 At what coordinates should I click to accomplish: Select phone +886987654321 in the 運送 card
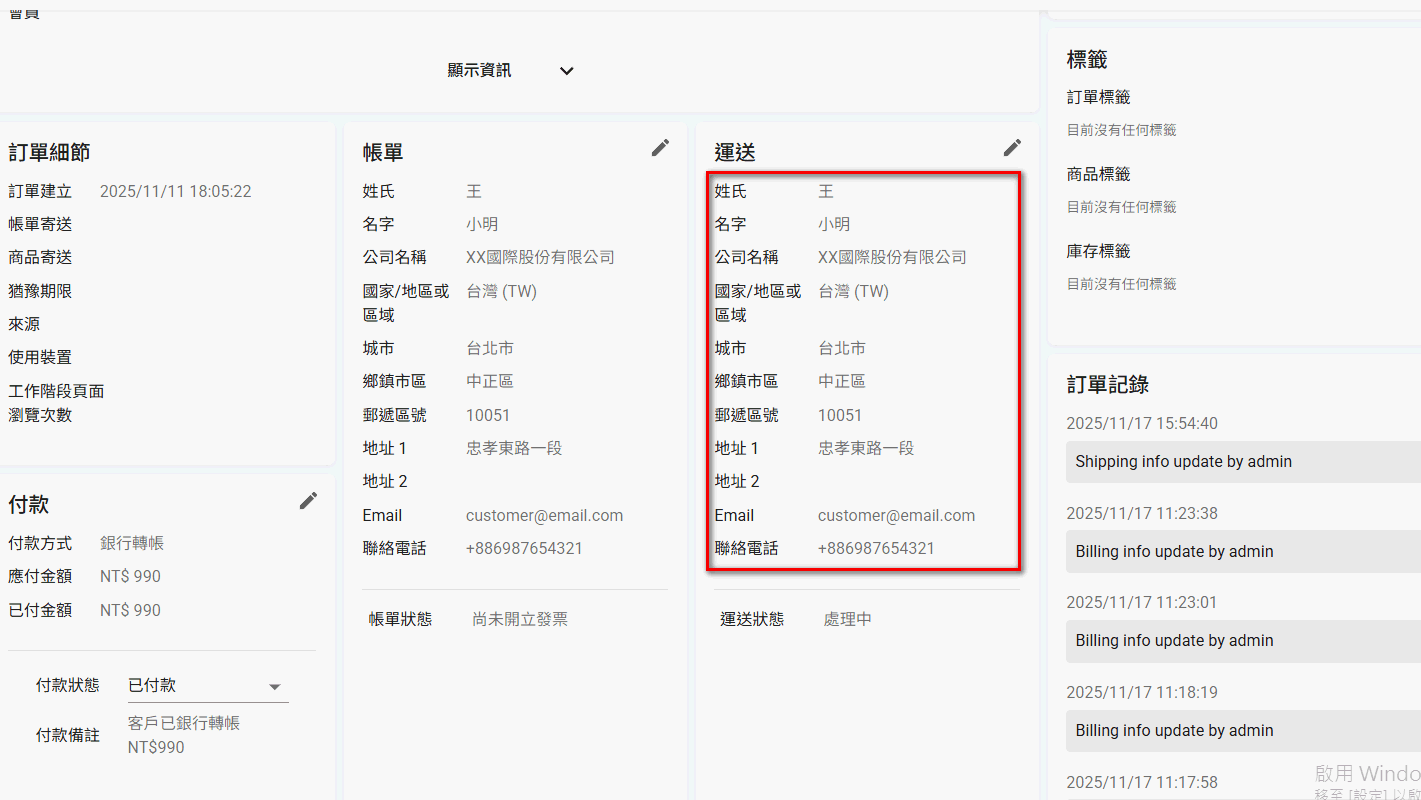coord(876,548)
